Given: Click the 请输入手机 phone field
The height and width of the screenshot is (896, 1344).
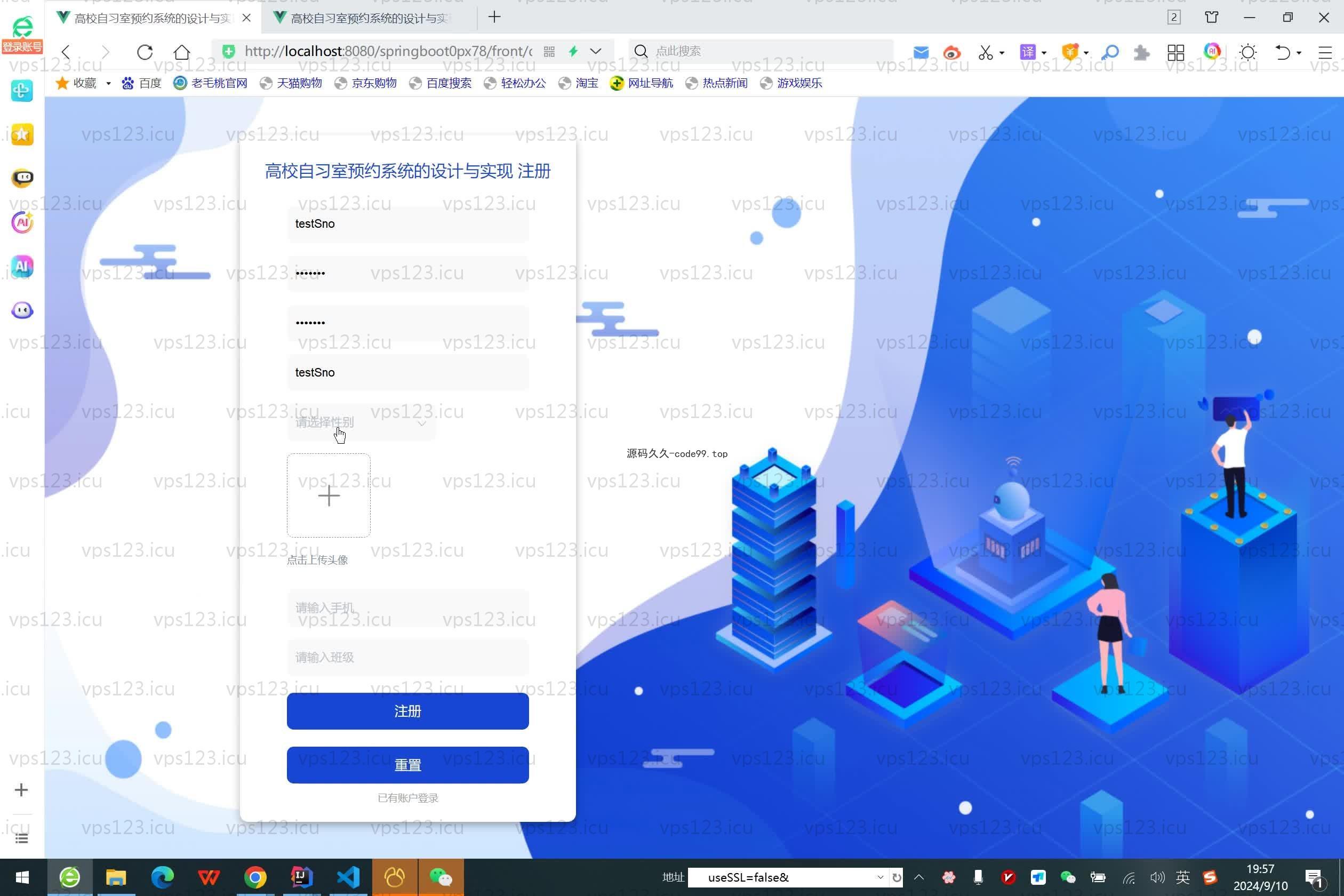Looking at the screenshot, I should tap(408, 607).
